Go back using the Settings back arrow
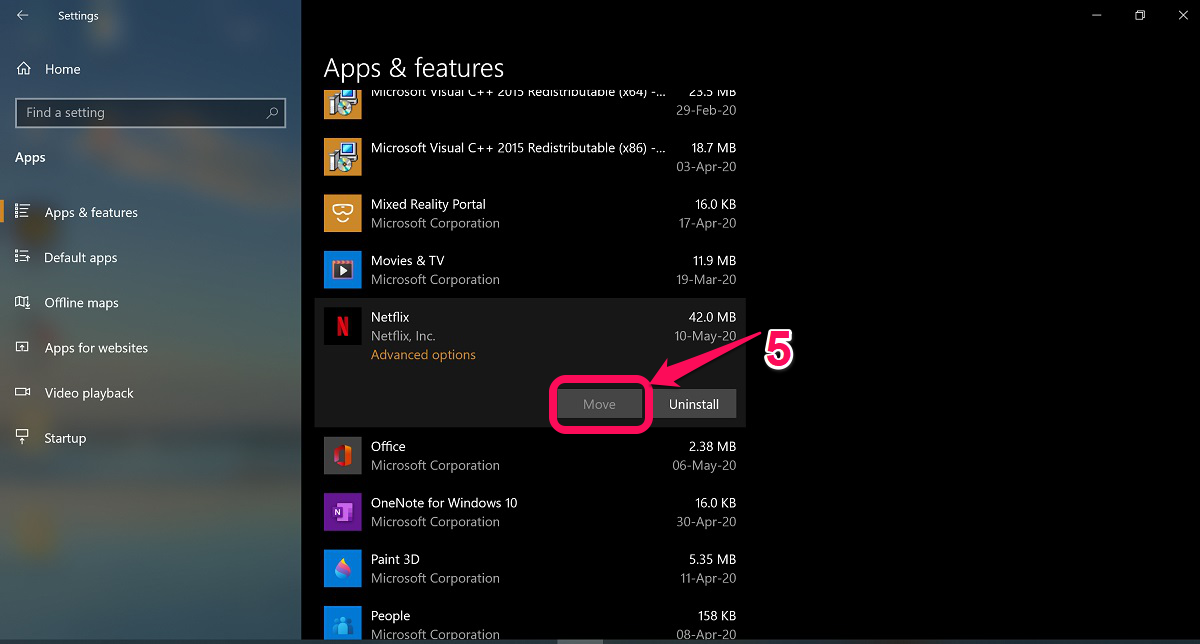 pyautogui.click(x=23, y=16)
